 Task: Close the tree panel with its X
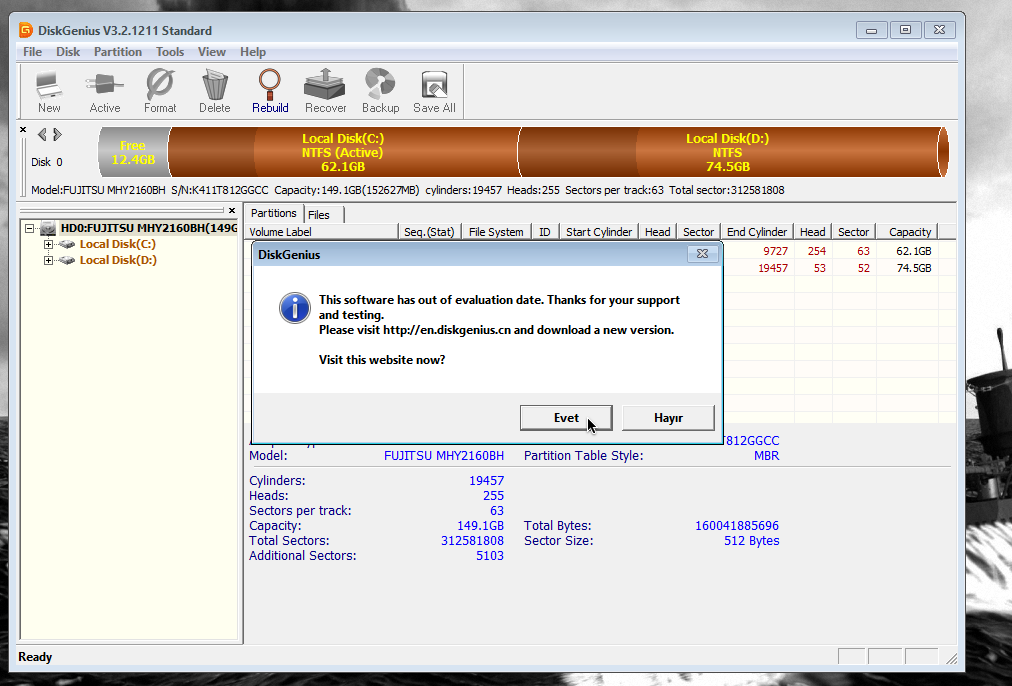[x=232, y=210]
